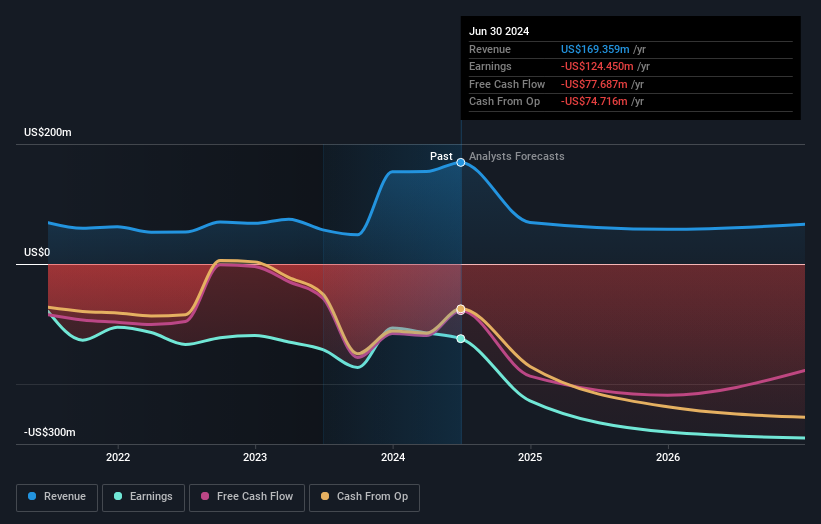Click the 2025 x-axis label
This screenshot has width=821, height=524.
530,457
